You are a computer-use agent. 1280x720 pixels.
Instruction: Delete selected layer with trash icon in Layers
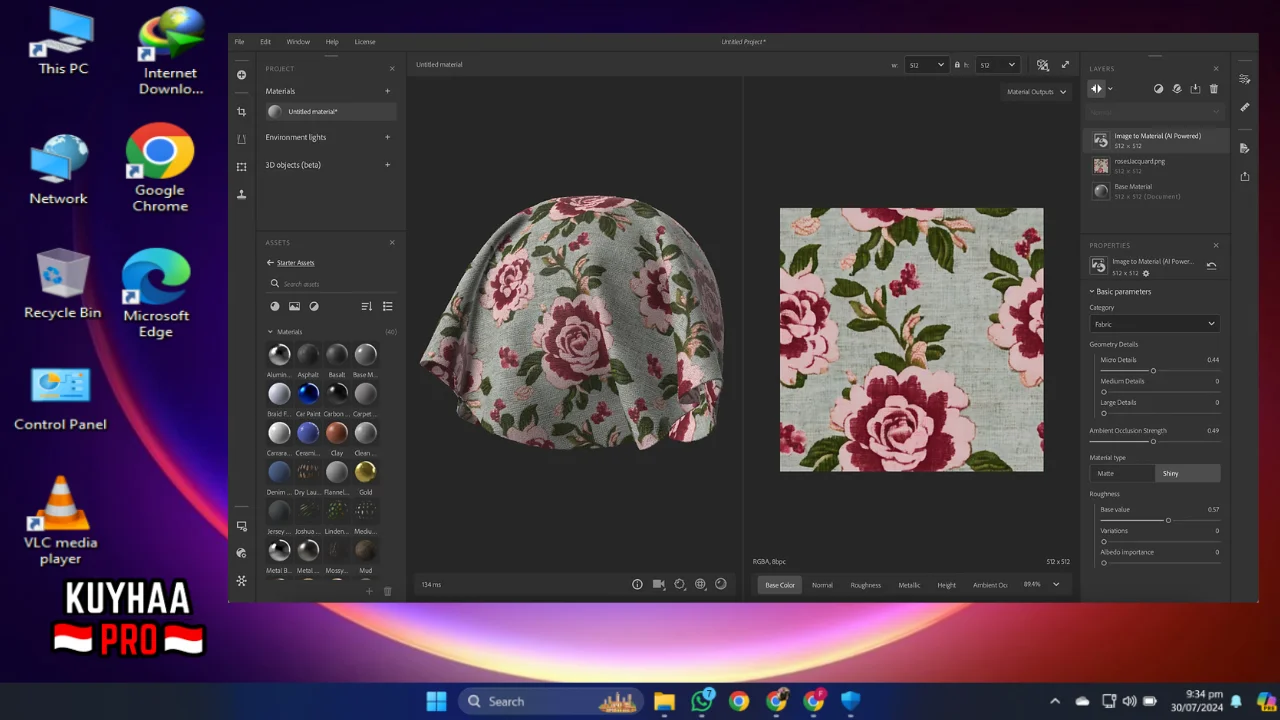1214,89
